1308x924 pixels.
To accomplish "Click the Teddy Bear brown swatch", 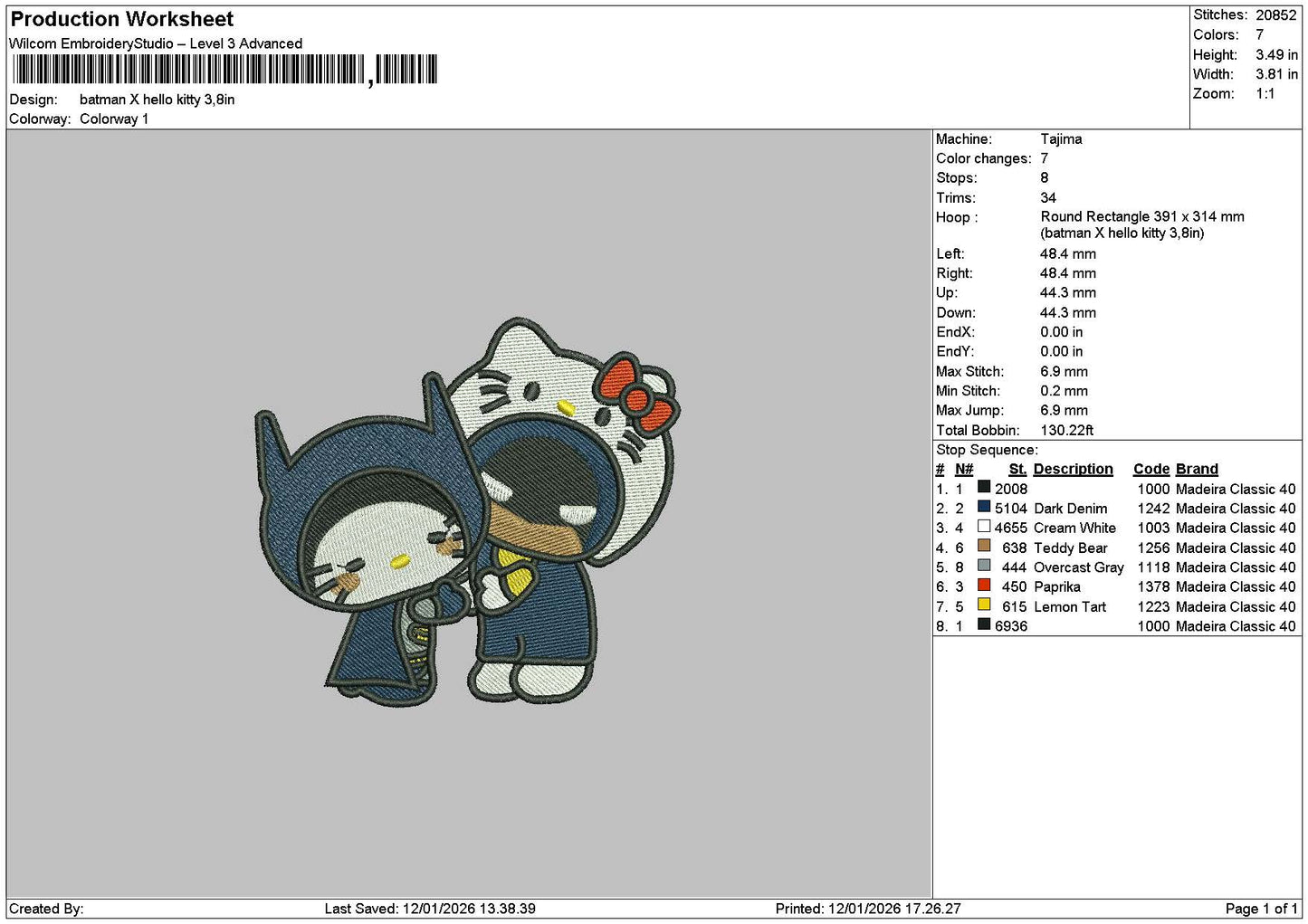I will pos(984,547).
